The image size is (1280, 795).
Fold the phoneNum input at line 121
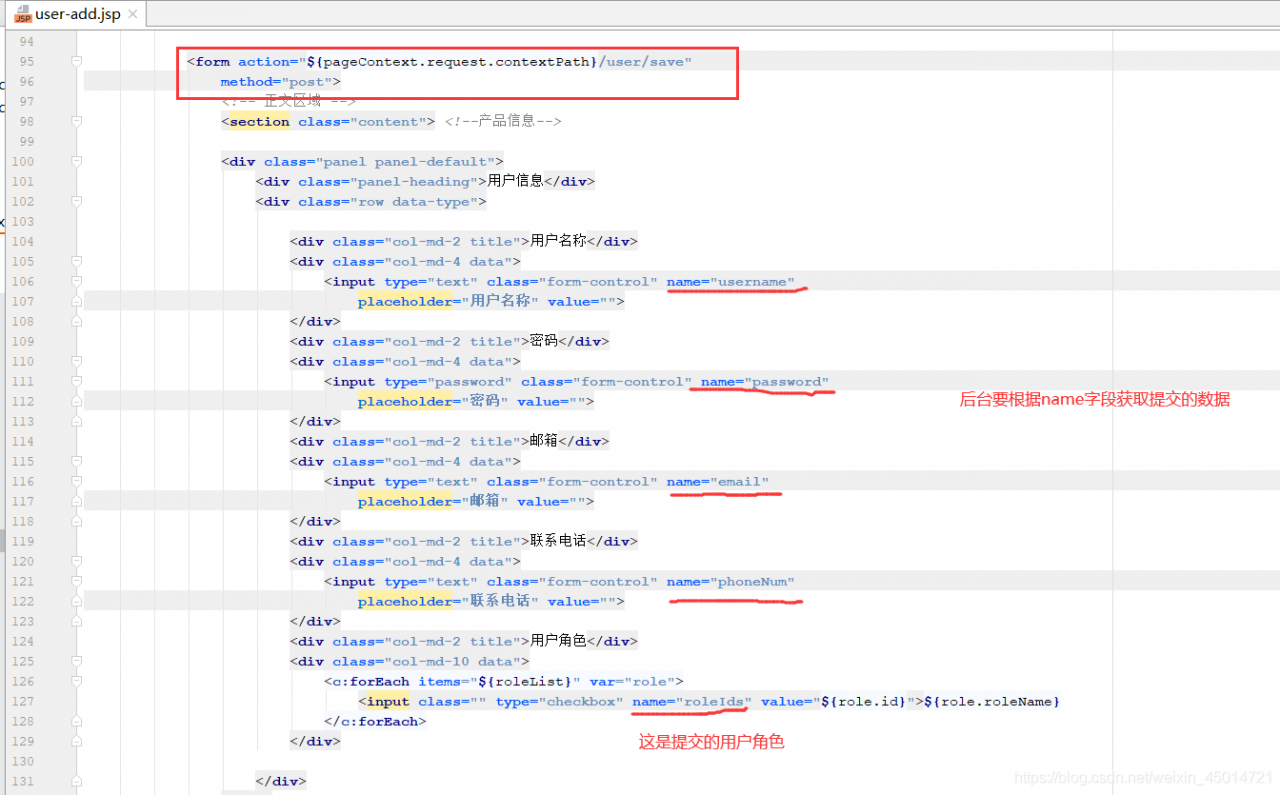tap(76, 582)
